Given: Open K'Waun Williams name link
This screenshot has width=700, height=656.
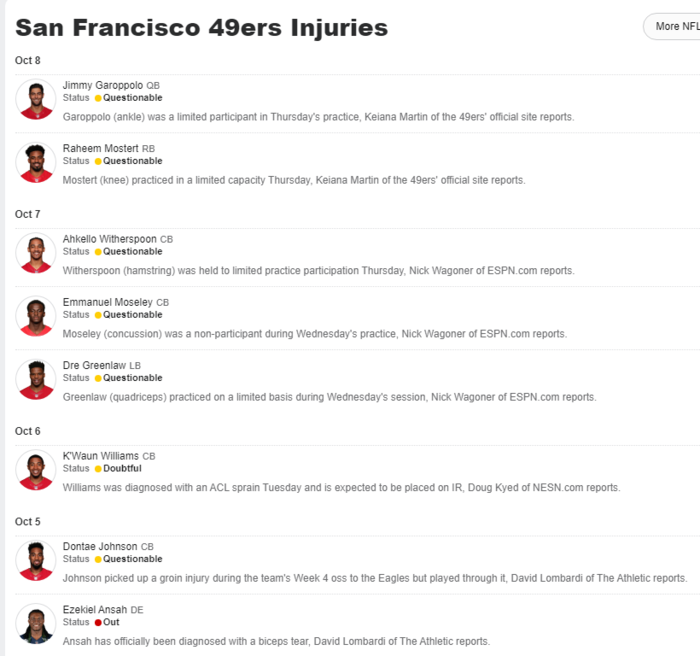Looking at the screenshot, I should (x=100, y=456).
